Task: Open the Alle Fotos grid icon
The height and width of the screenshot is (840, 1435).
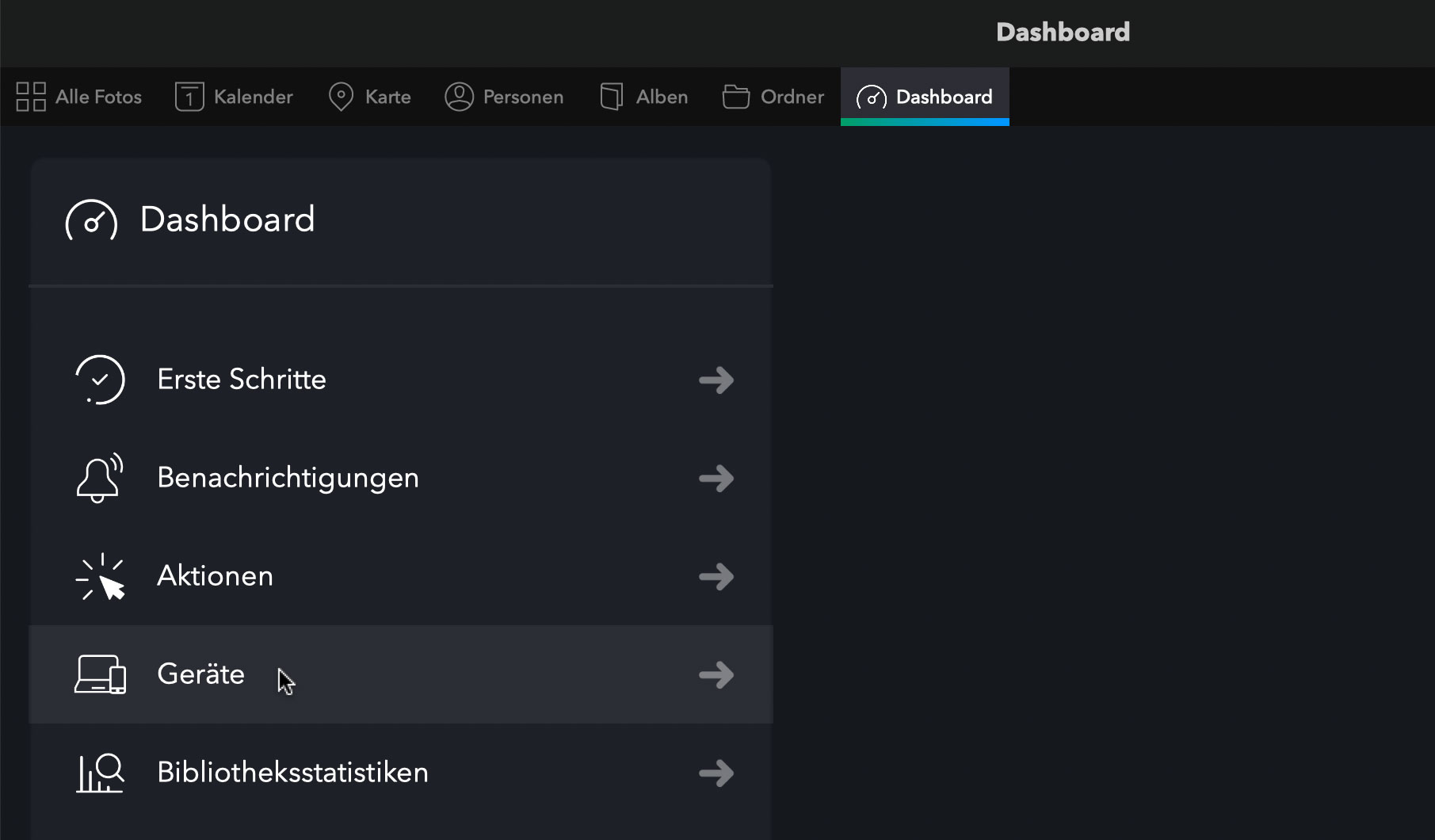Action: point(31,97)
